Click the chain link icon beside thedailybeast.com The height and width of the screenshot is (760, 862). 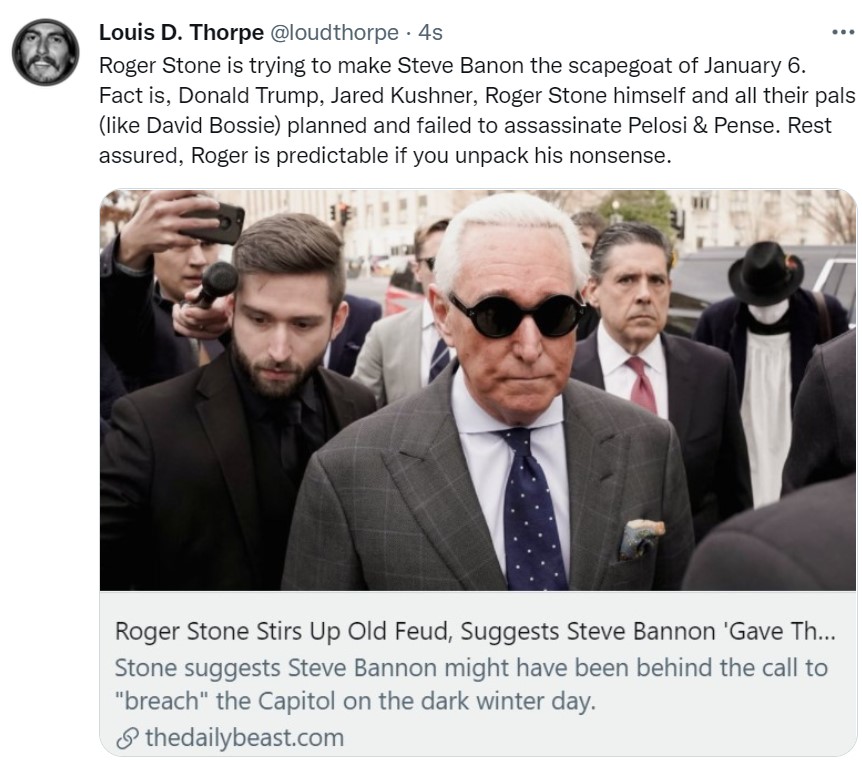[x=127, y=738]
